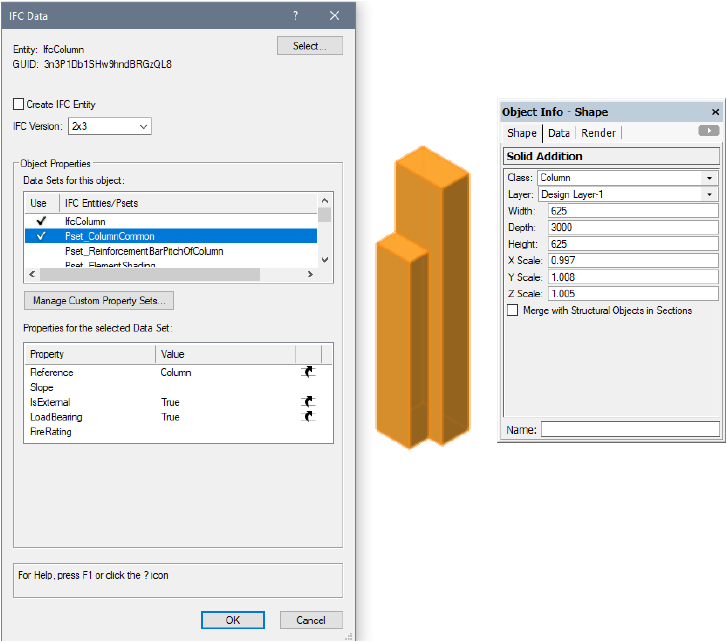
Task: Toggle Merge with Structural Objects in Sections checkbox
Action: point(512,310)
